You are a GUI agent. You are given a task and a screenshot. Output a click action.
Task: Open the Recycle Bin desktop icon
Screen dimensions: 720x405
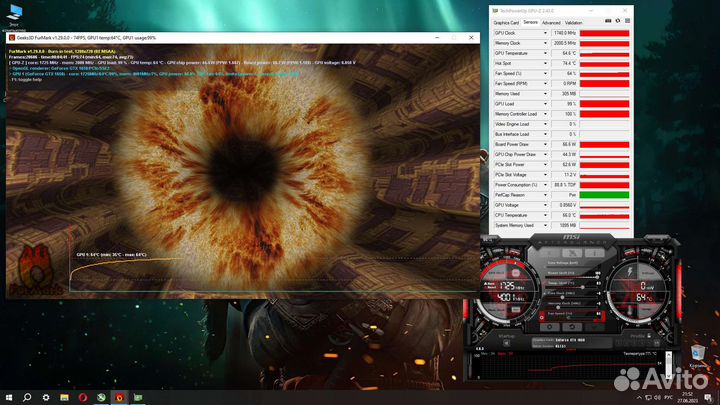coord(698,356)
